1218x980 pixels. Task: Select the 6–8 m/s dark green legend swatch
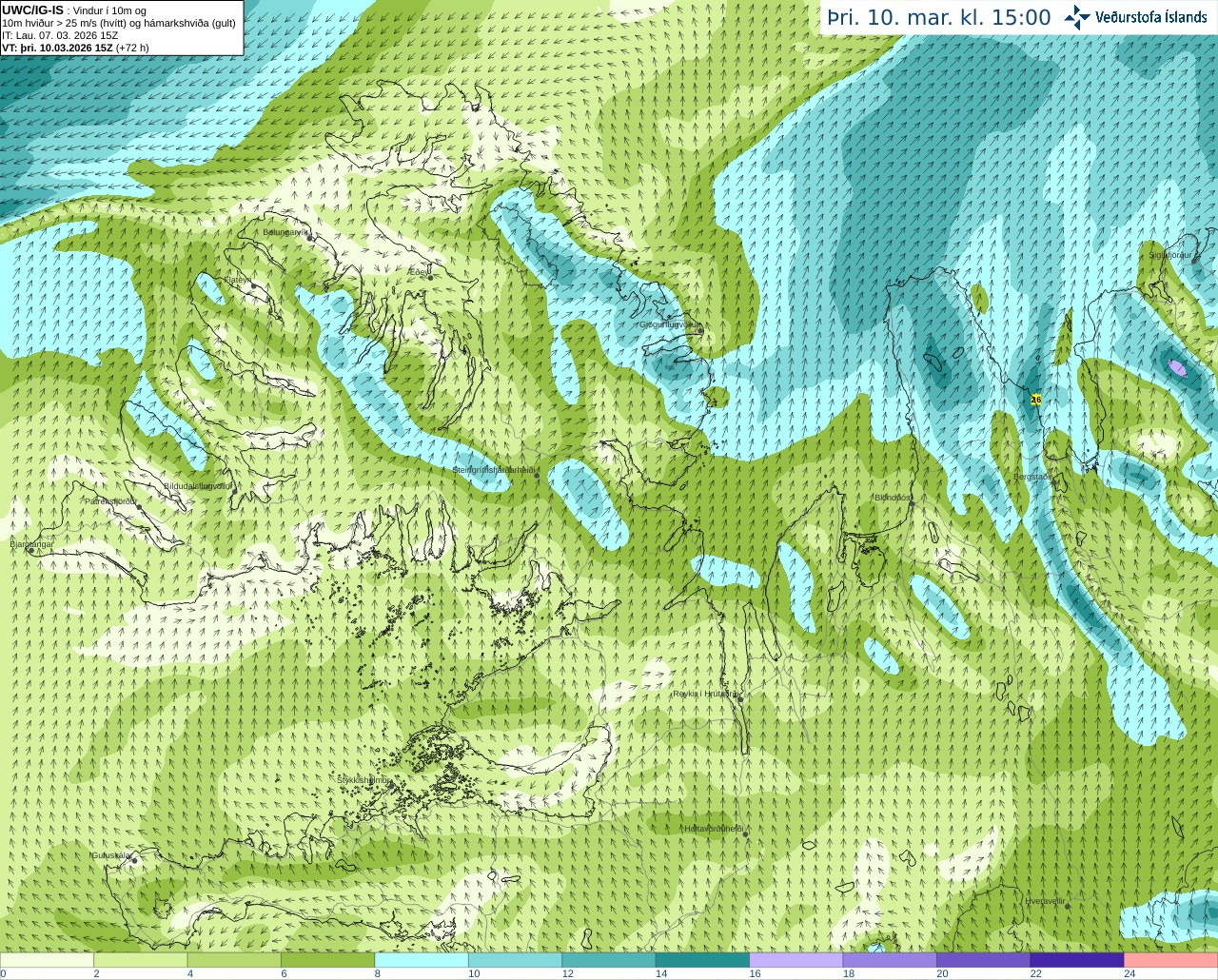pyautogui.click(x=327, y=960)
